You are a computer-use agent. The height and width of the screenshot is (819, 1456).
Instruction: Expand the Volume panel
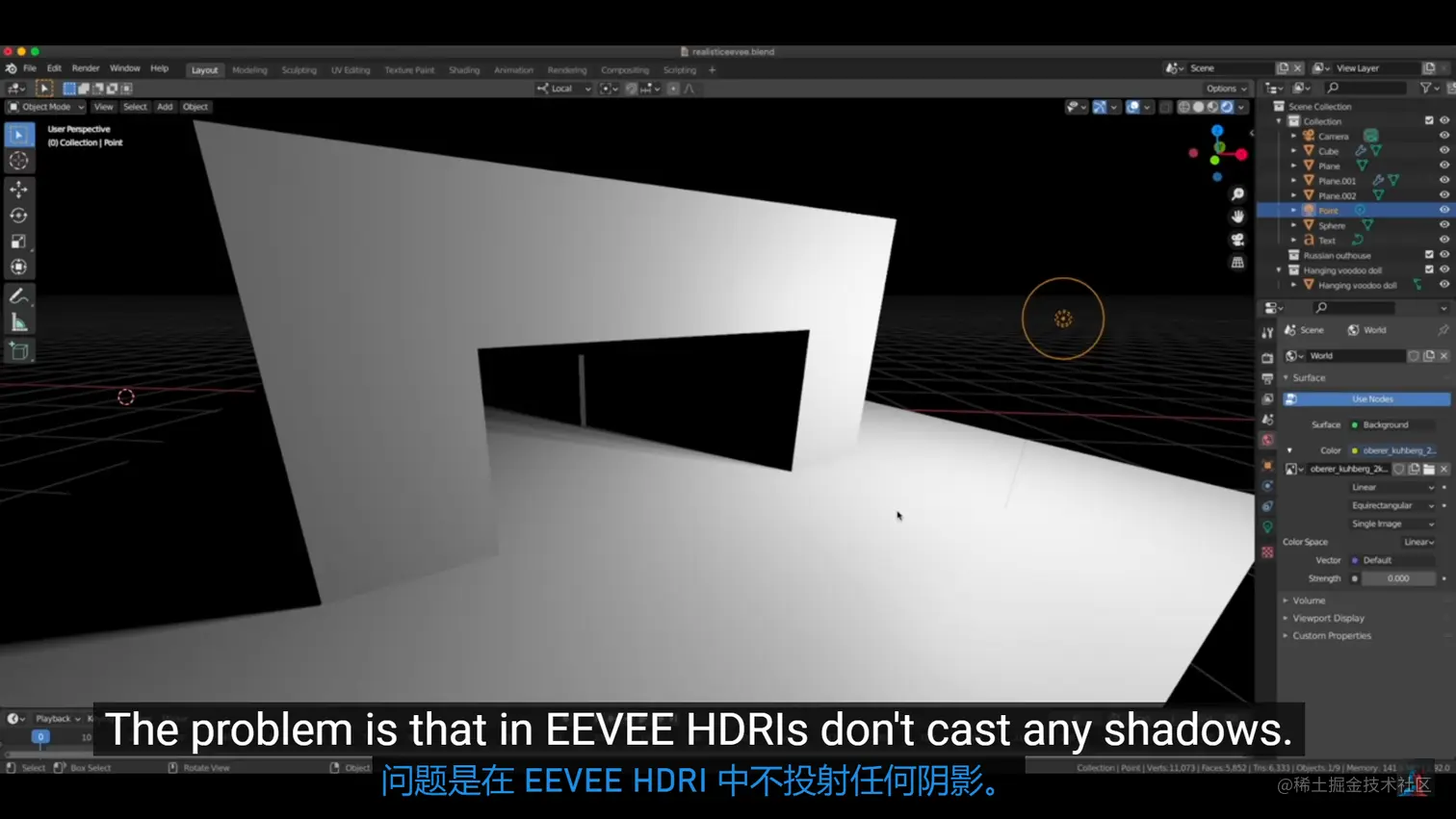1308,601
